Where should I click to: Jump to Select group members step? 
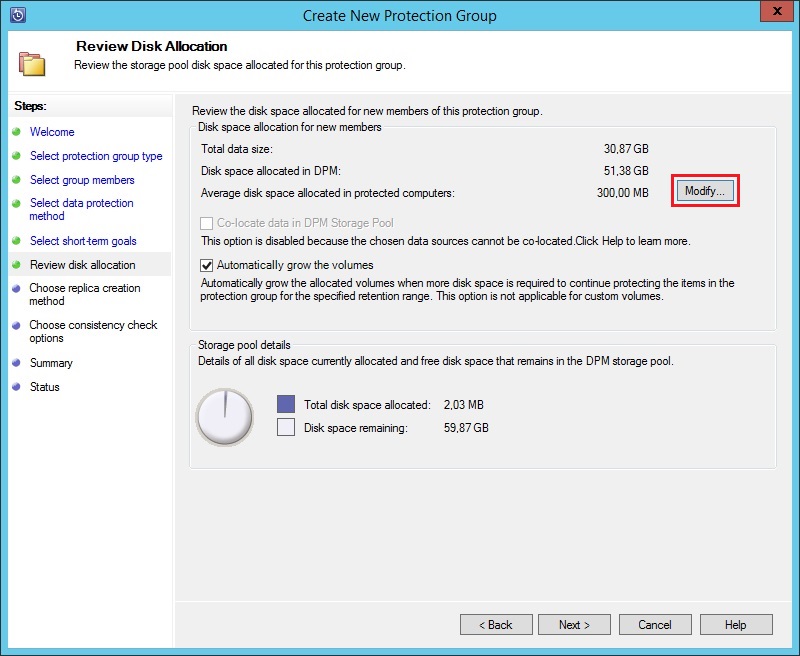click(x=82, y=180)
